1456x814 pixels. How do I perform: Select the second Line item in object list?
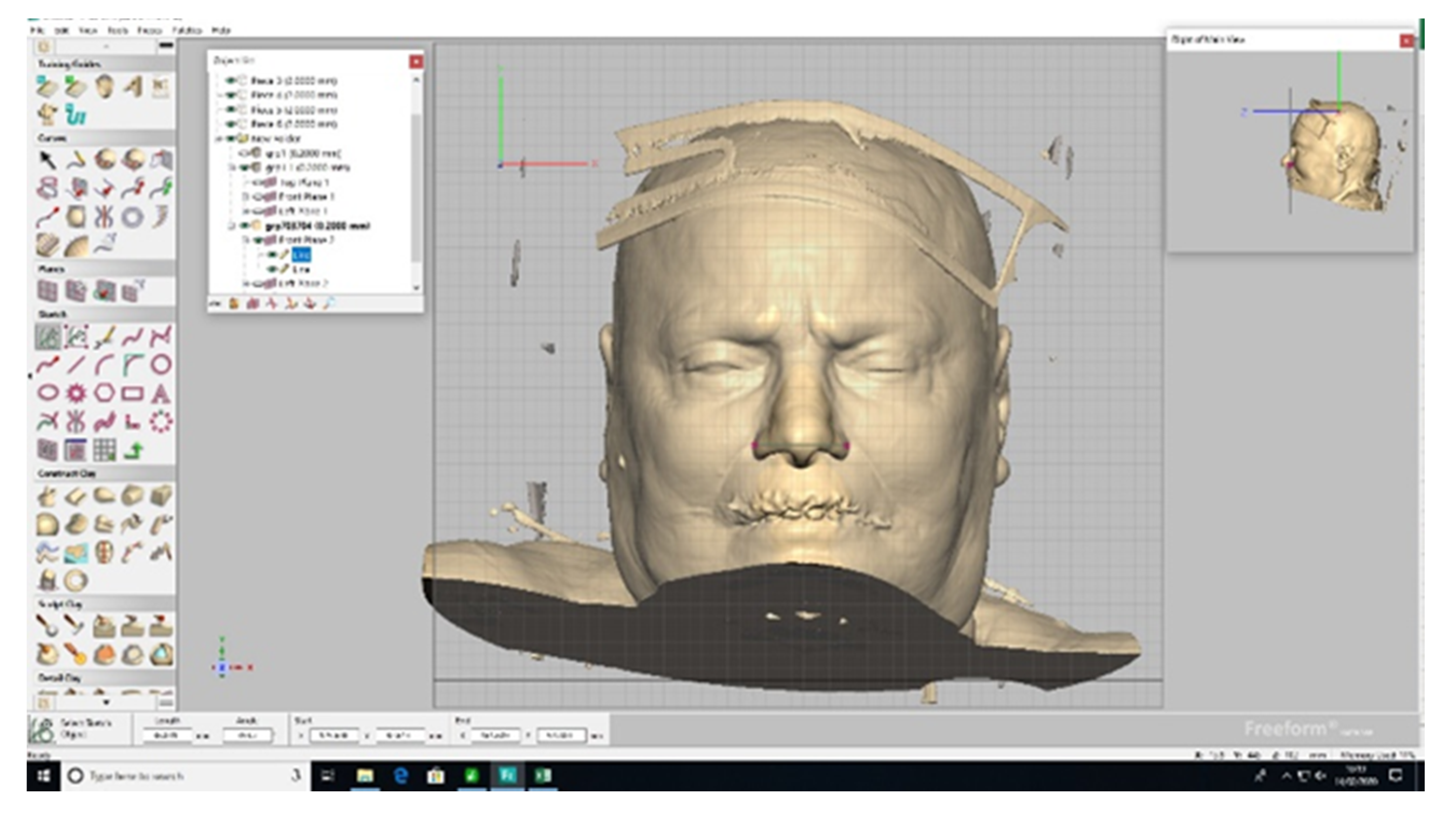[x=301, y=270]
